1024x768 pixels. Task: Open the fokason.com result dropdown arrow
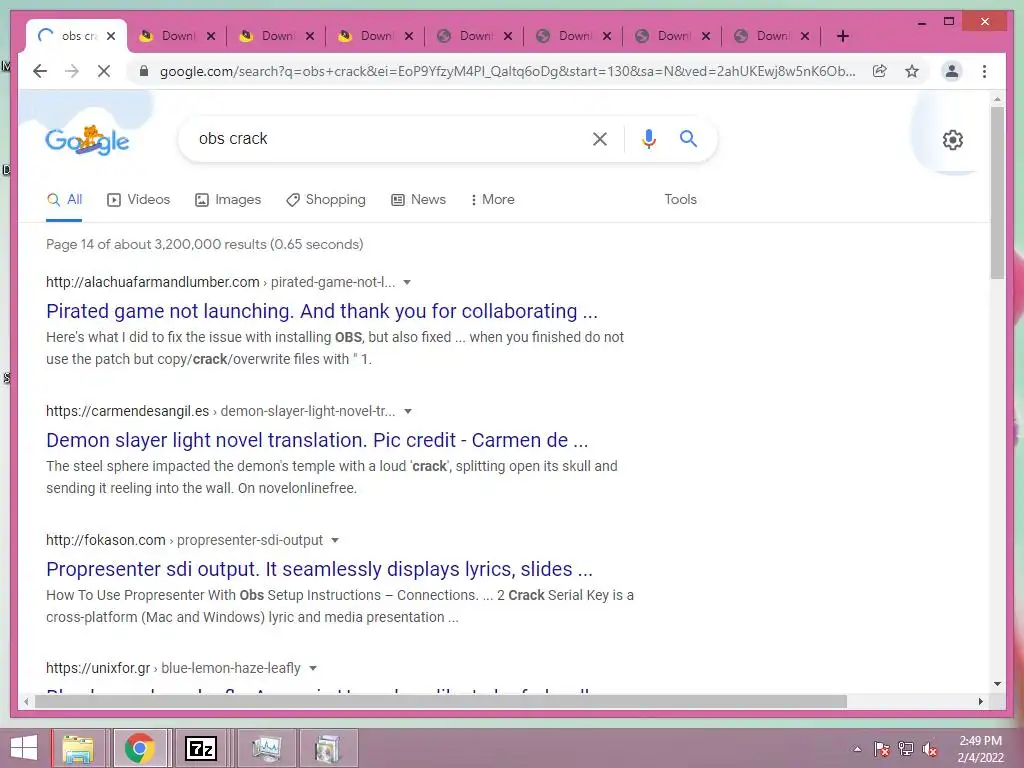[335, 541]
